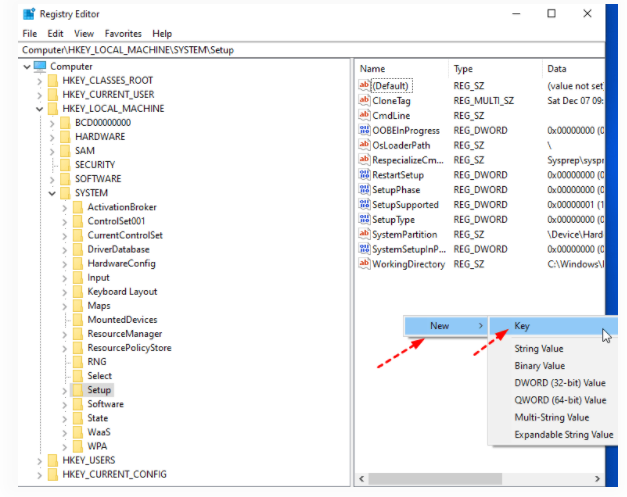Open the New submenu in context menu
This screenshot has width=627, height=497.
[x=445, y=326]
